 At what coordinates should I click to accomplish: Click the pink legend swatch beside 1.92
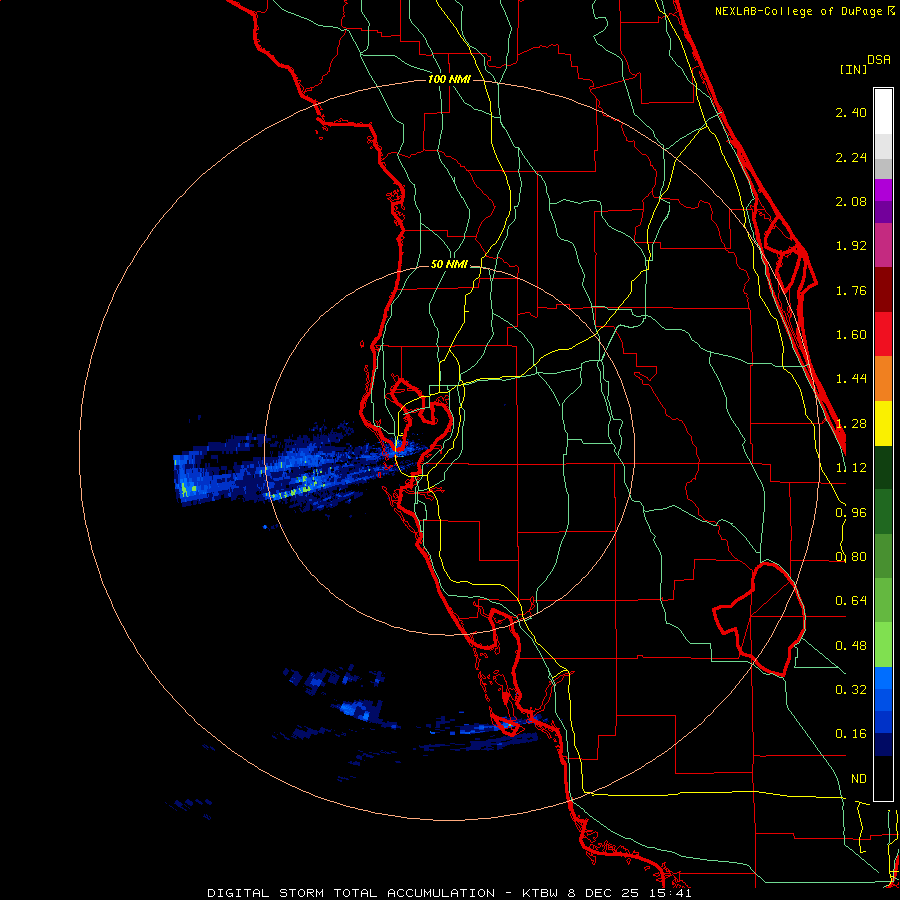883,245
